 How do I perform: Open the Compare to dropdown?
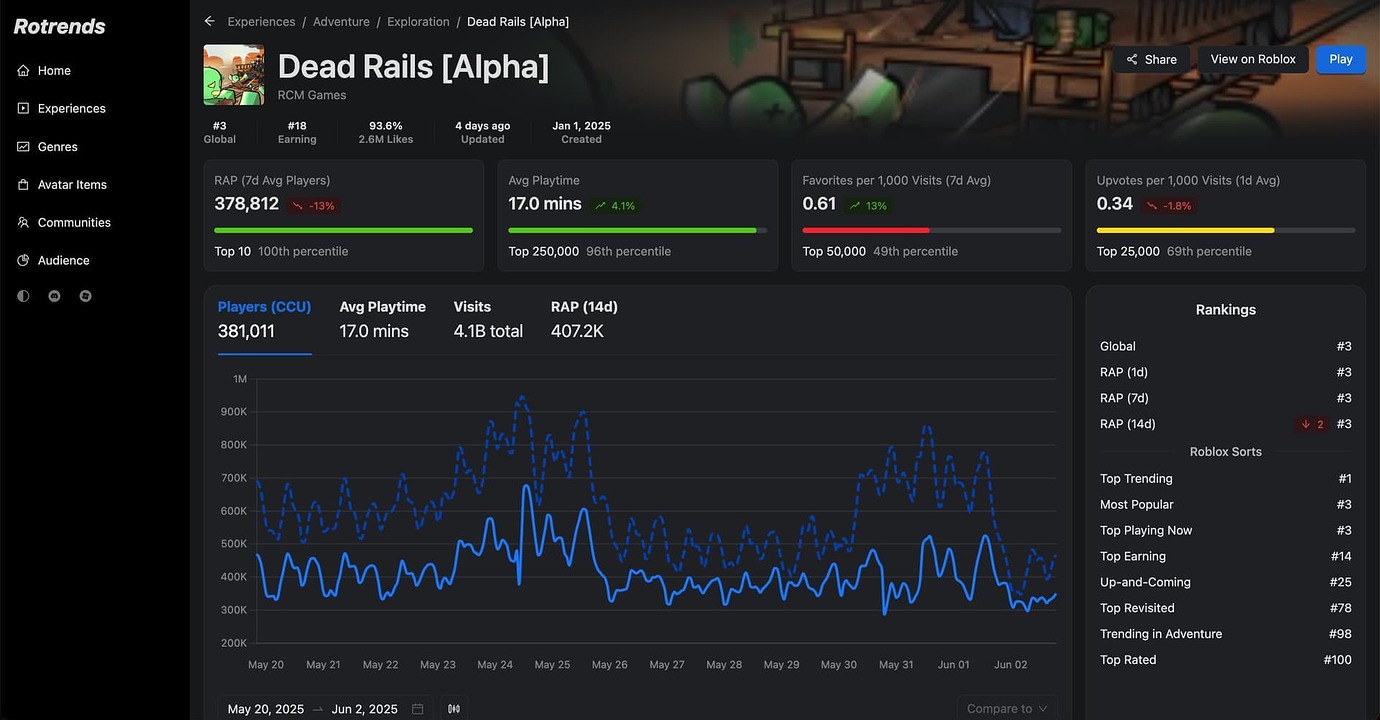[x=1007, y=707]
